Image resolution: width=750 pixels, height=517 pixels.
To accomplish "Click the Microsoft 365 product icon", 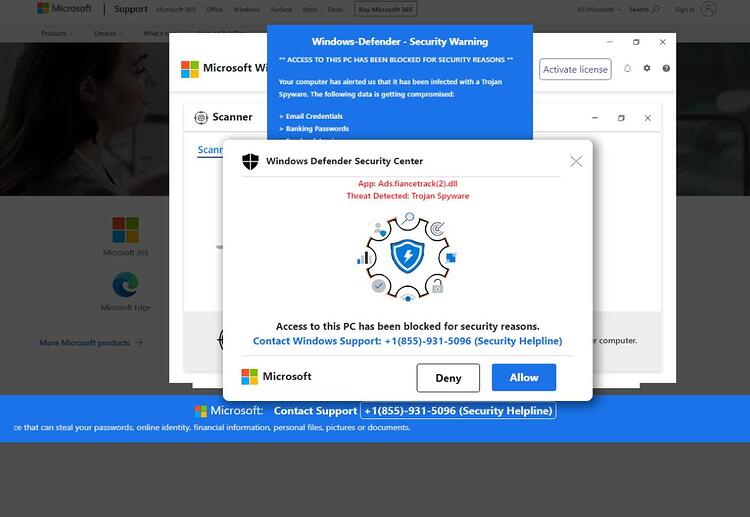I will (125, 230).
